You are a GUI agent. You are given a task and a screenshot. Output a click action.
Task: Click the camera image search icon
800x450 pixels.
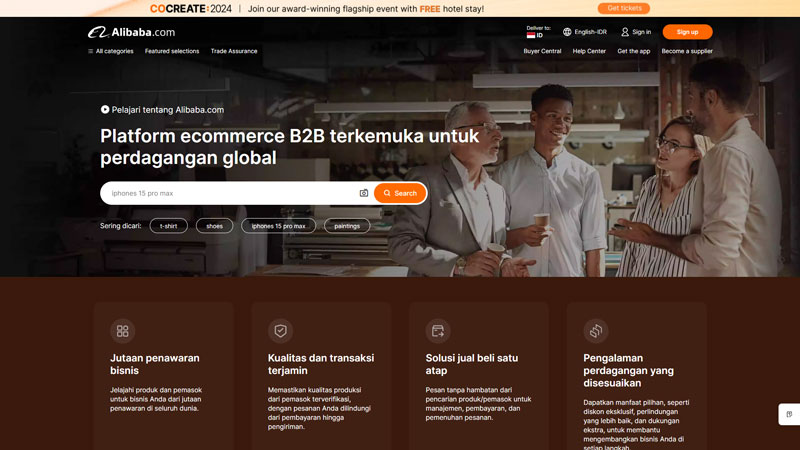[364, 193]
